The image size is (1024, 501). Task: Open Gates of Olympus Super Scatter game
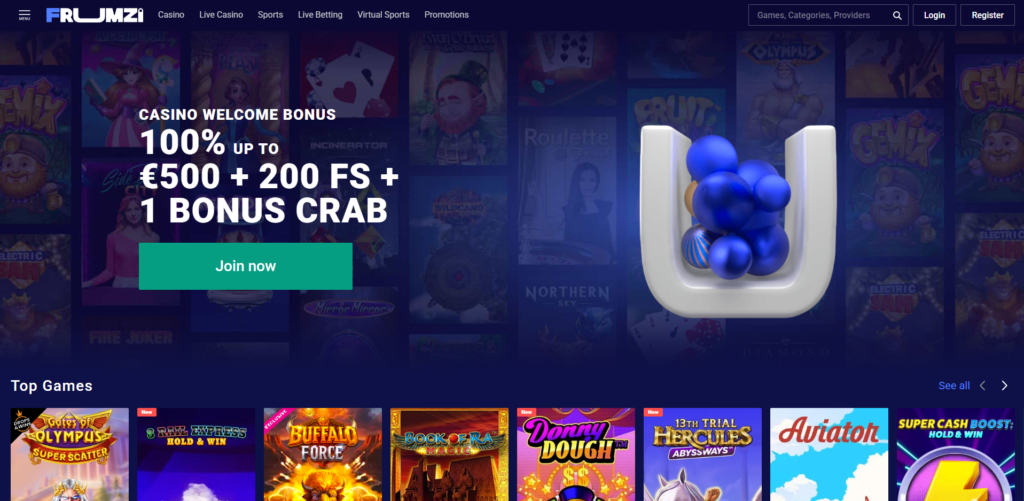click(x=70, y=455)
